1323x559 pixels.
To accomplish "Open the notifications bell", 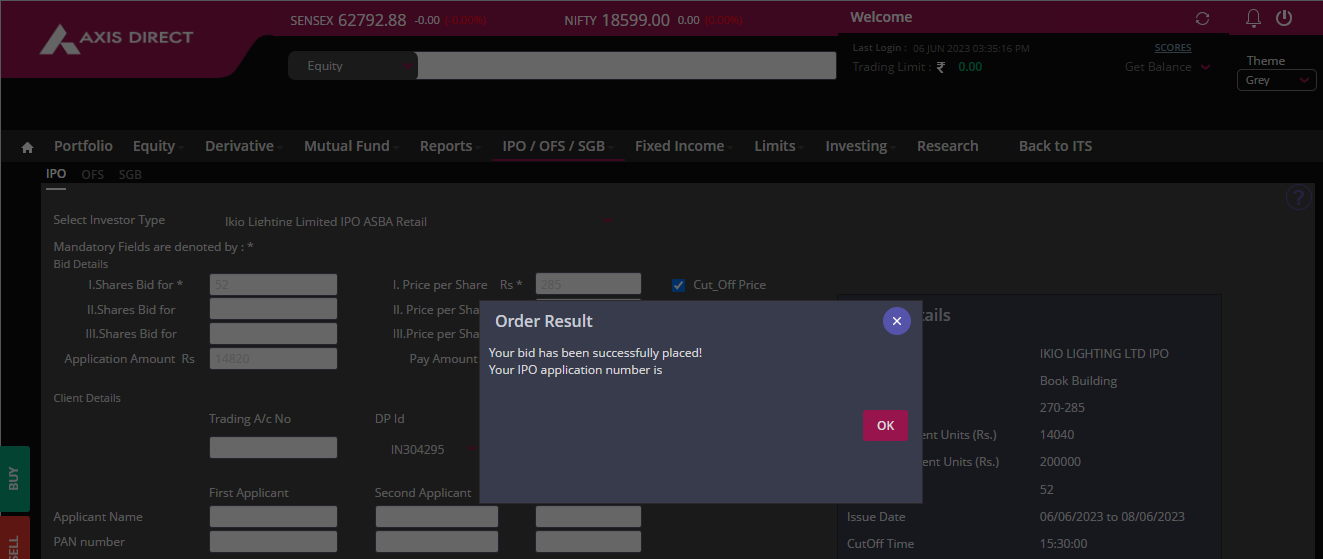I will click(x=1253, y=18).
